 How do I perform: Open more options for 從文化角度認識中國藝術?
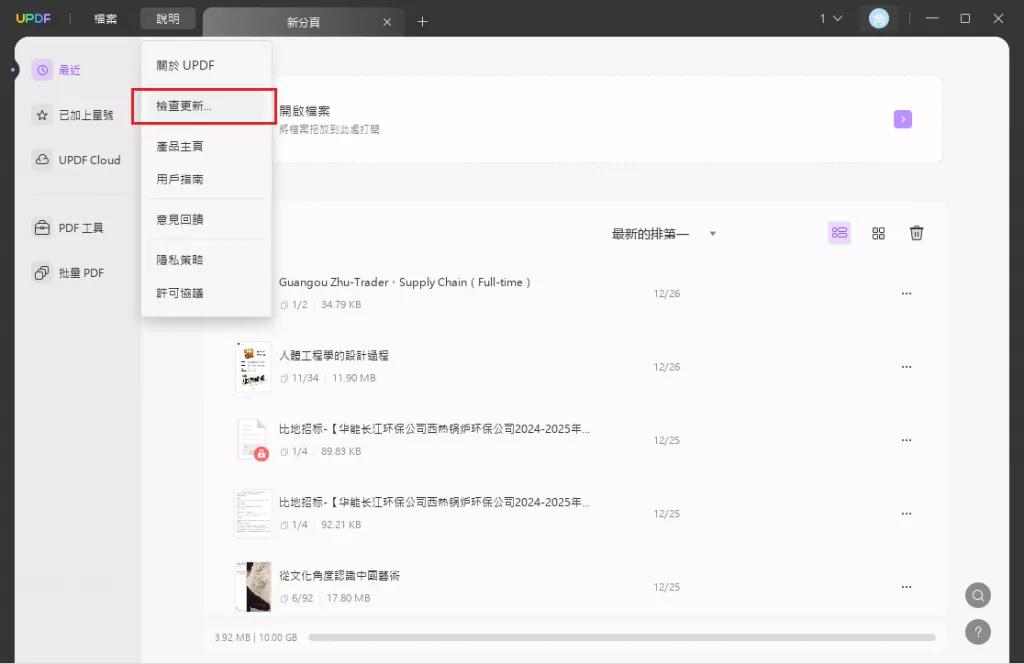tap(906, 587)
